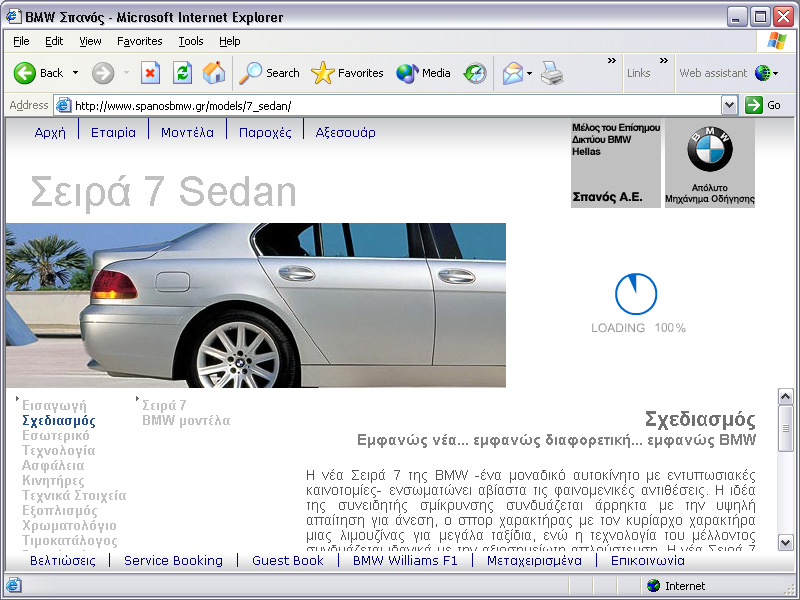Stop loading with the red X icon
This screenshot has height=600, width=800.
151,73
